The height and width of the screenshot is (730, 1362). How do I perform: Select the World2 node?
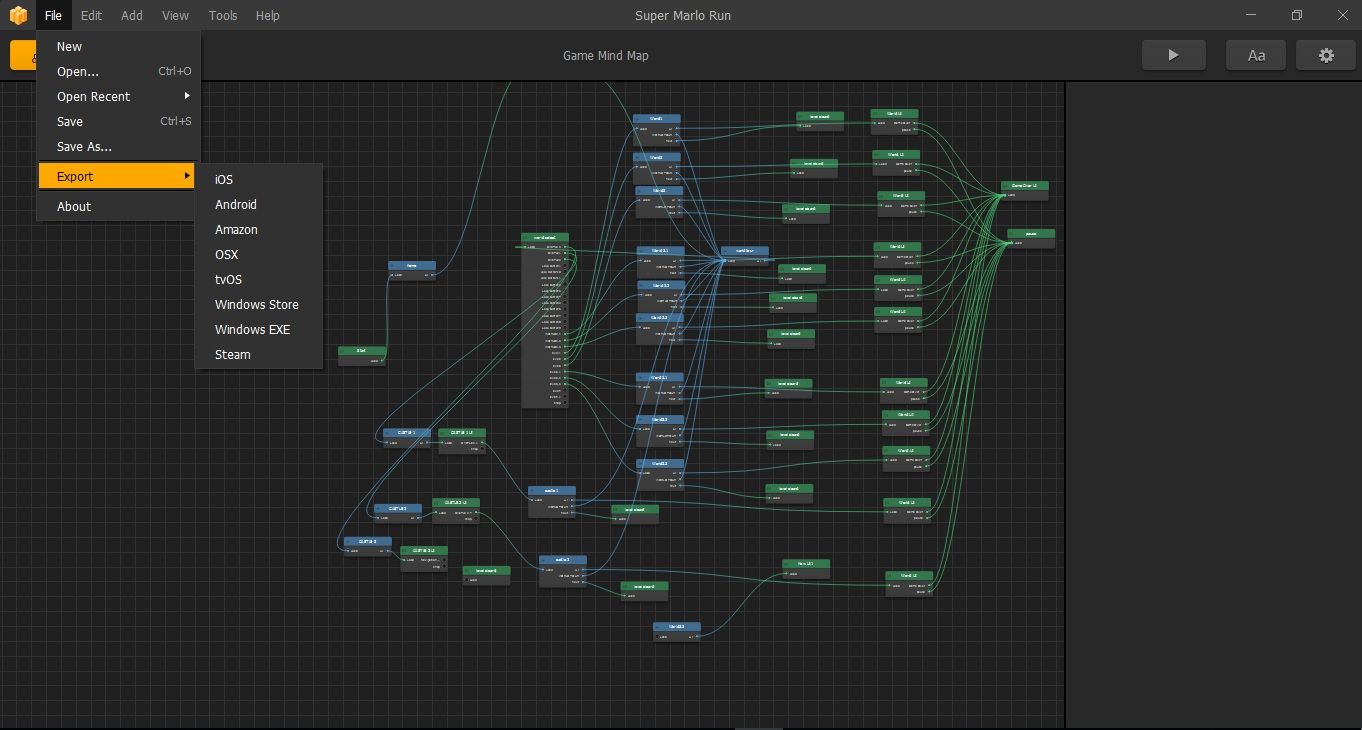[x=657, y=168]
